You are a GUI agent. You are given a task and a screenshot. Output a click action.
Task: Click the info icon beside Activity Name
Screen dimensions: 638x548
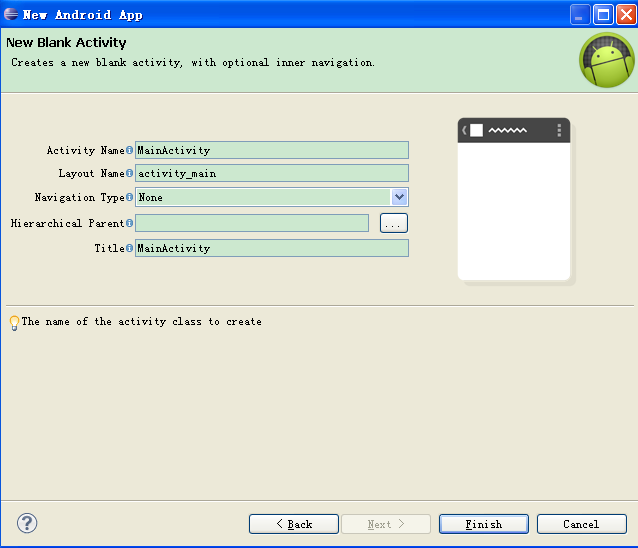(129, 150)
